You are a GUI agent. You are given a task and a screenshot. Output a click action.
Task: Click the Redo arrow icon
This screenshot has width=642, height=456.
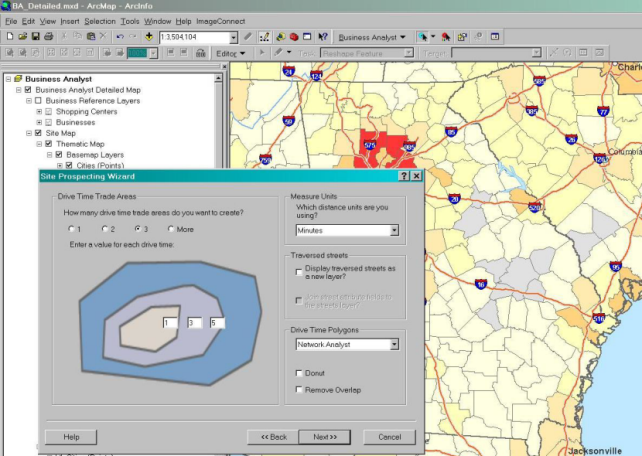click(133, 37)
